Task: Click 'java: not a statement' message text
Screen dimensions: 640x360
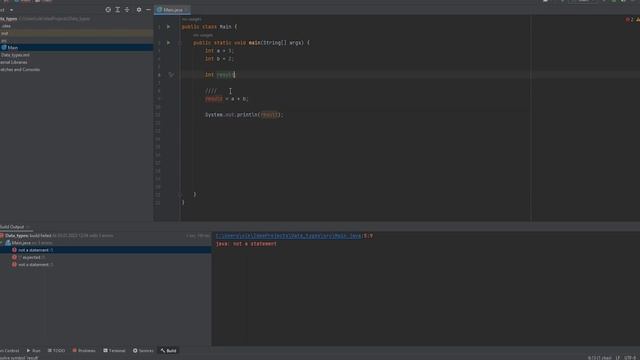Action: click(246, 244)
